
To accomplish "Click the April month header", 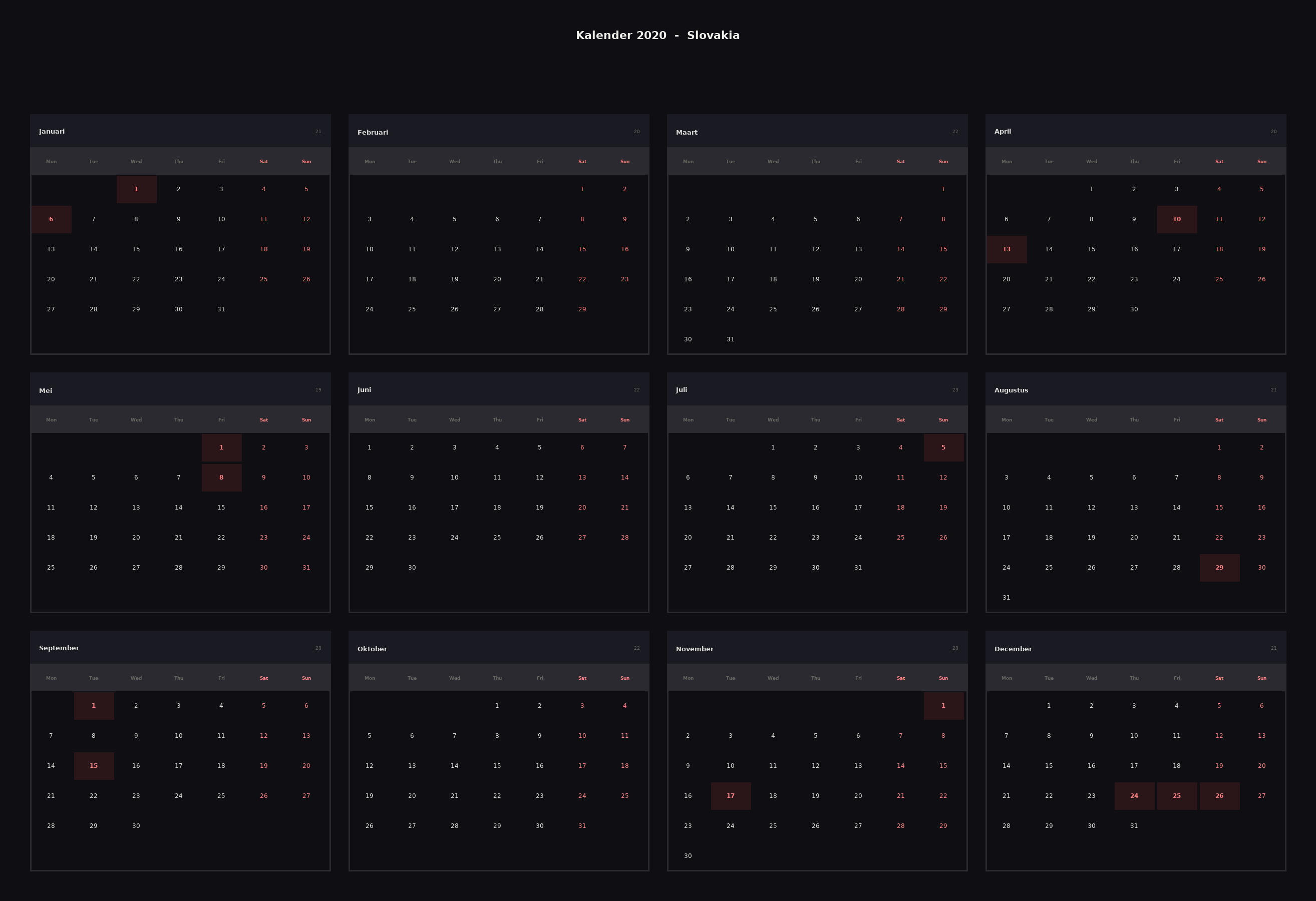I will 1003,131.
